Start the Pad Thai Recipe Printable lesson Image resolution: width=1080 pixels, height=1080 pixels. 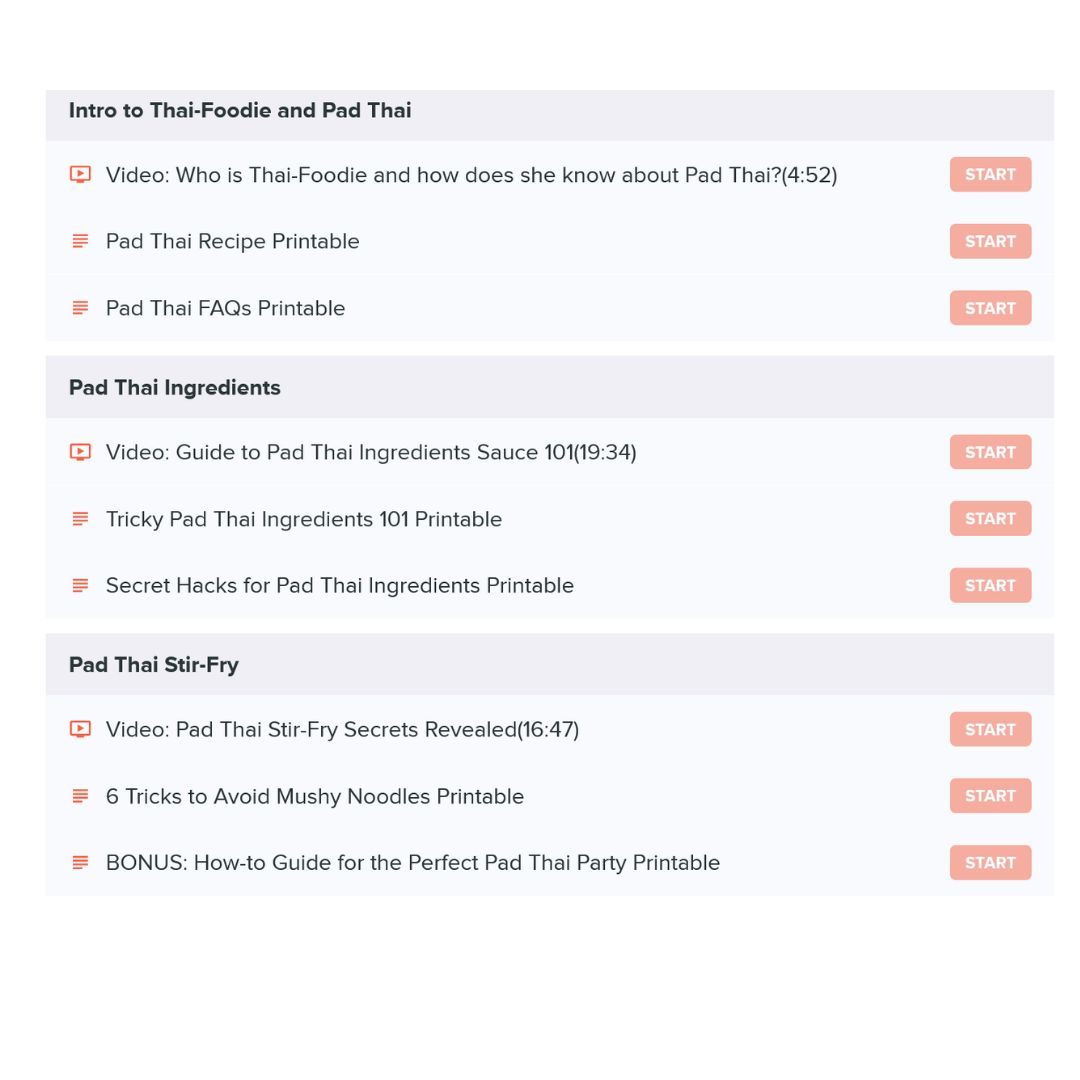pyautogui.click(x=990, y=241)
